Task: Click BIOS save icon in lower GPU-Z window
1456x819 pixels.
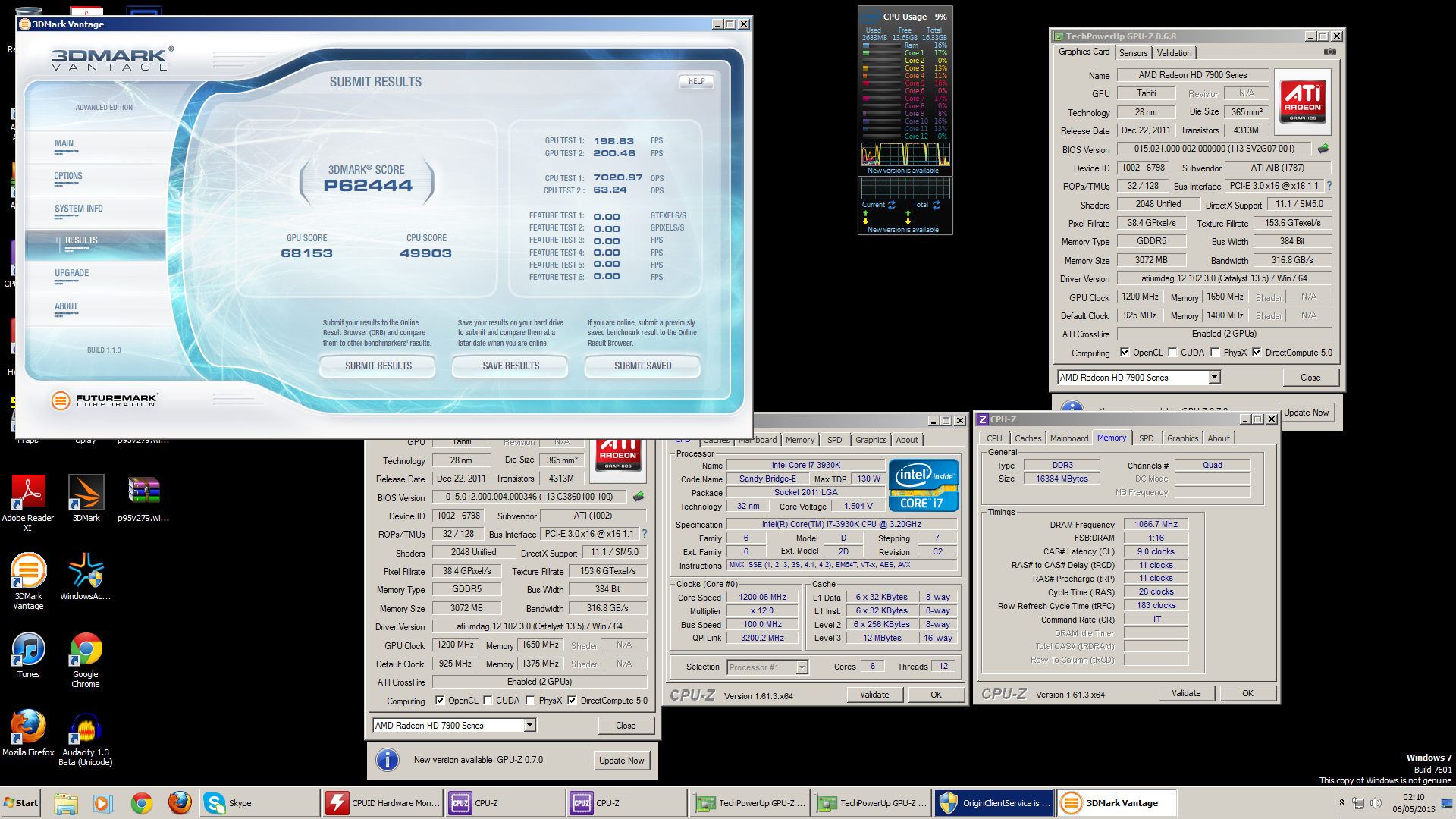Action: point(639,497)
